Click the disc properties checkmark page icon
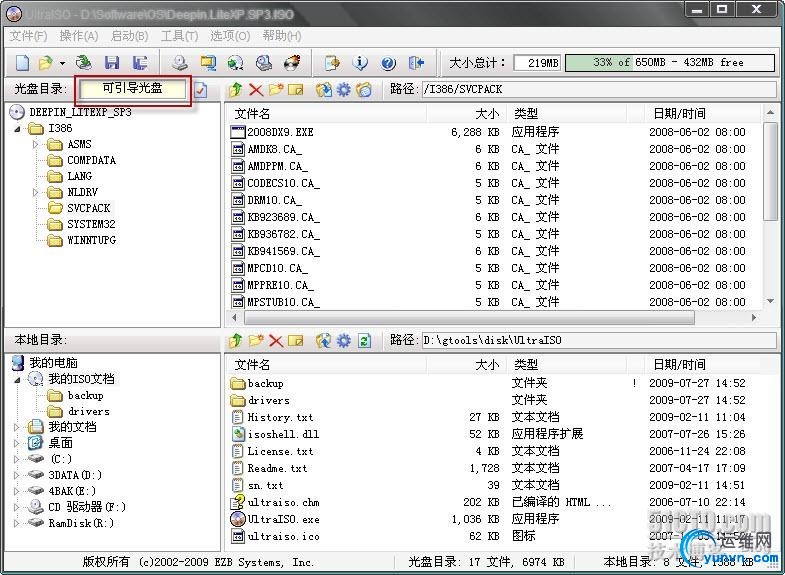Image resolution: width=785 pixels, height=575 pixels. (200, 90)
